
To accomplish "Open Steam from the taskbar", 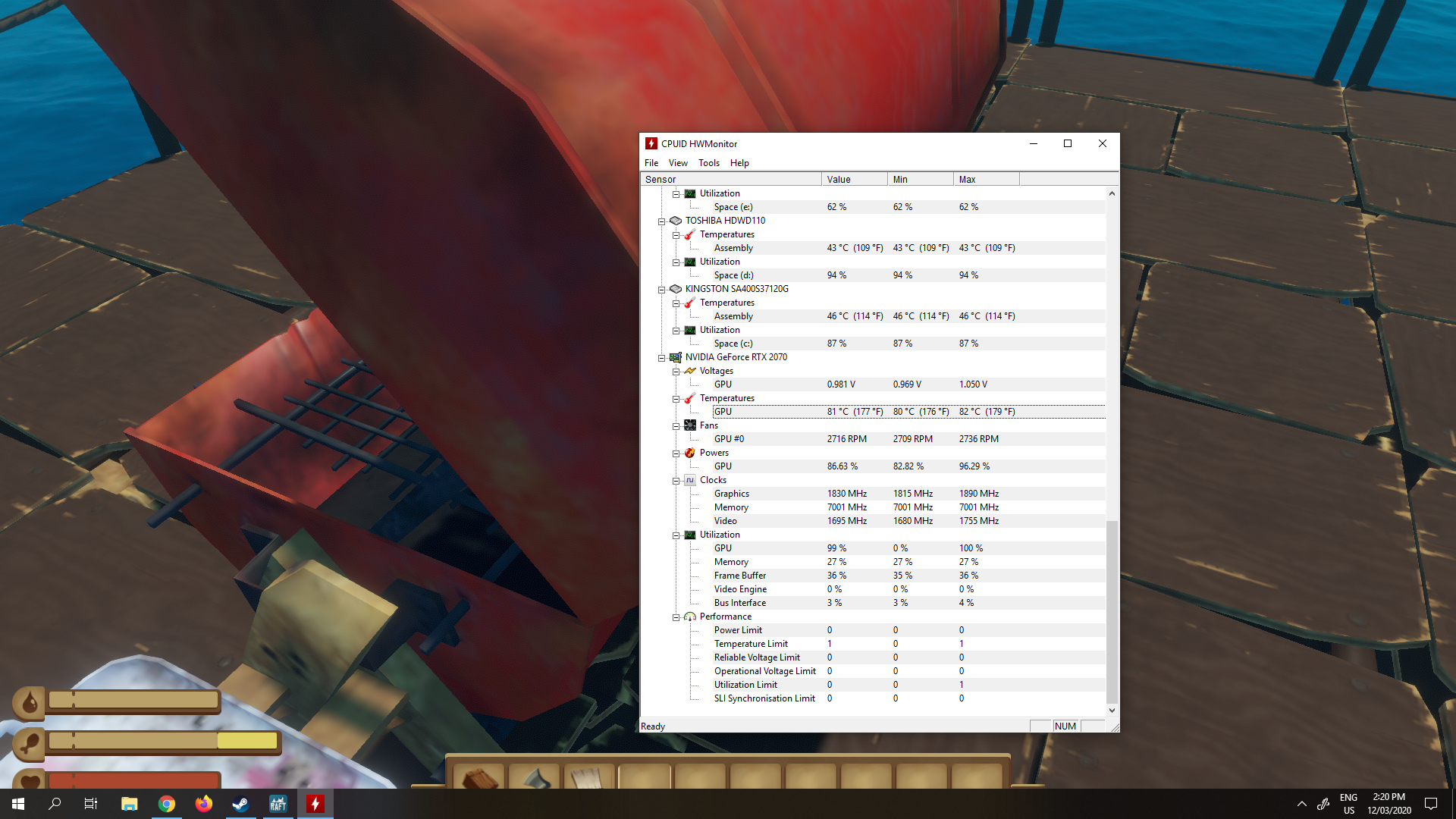I will pyautogui.click(x=241, y=804).
